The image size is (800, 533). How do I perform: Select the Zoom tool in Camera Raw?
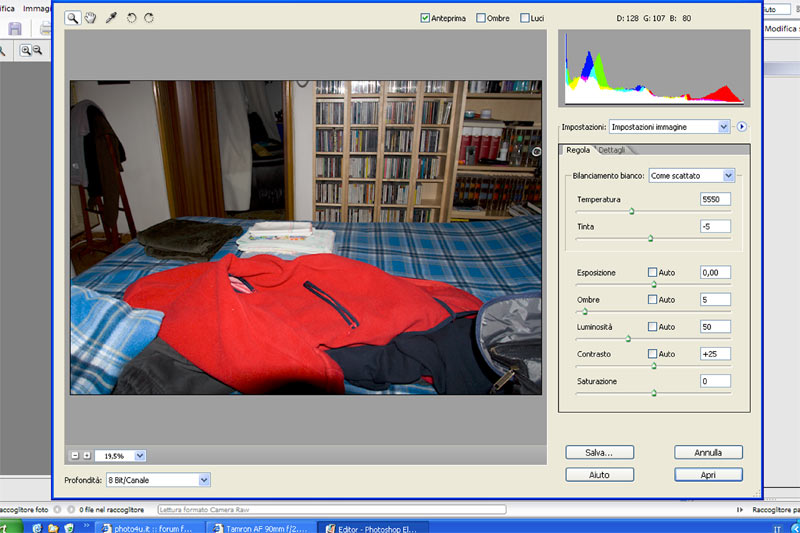72,18
